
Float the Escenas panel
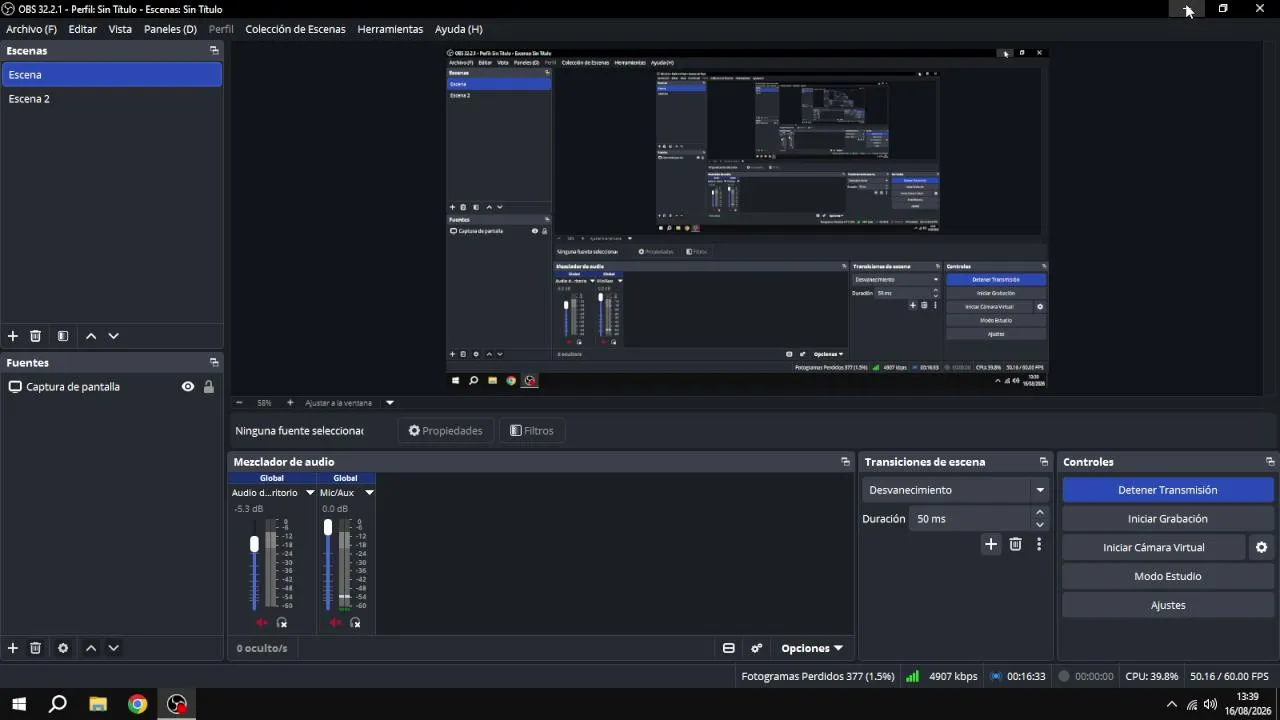(214, 50)
